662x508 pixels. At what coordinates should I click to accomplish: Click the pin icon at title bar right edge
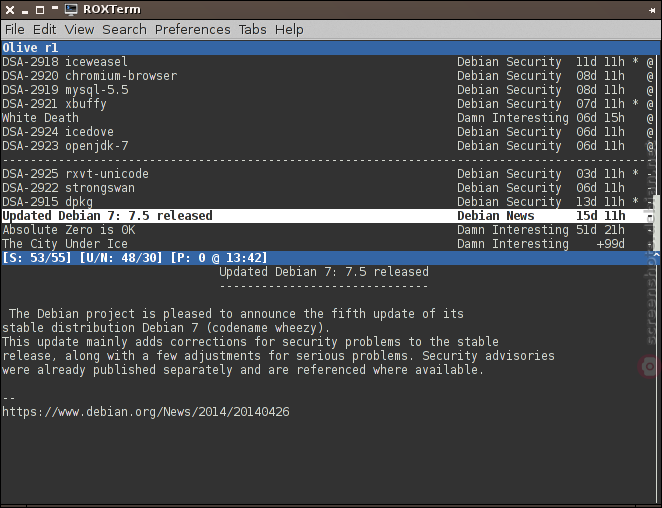click(652, 10)
